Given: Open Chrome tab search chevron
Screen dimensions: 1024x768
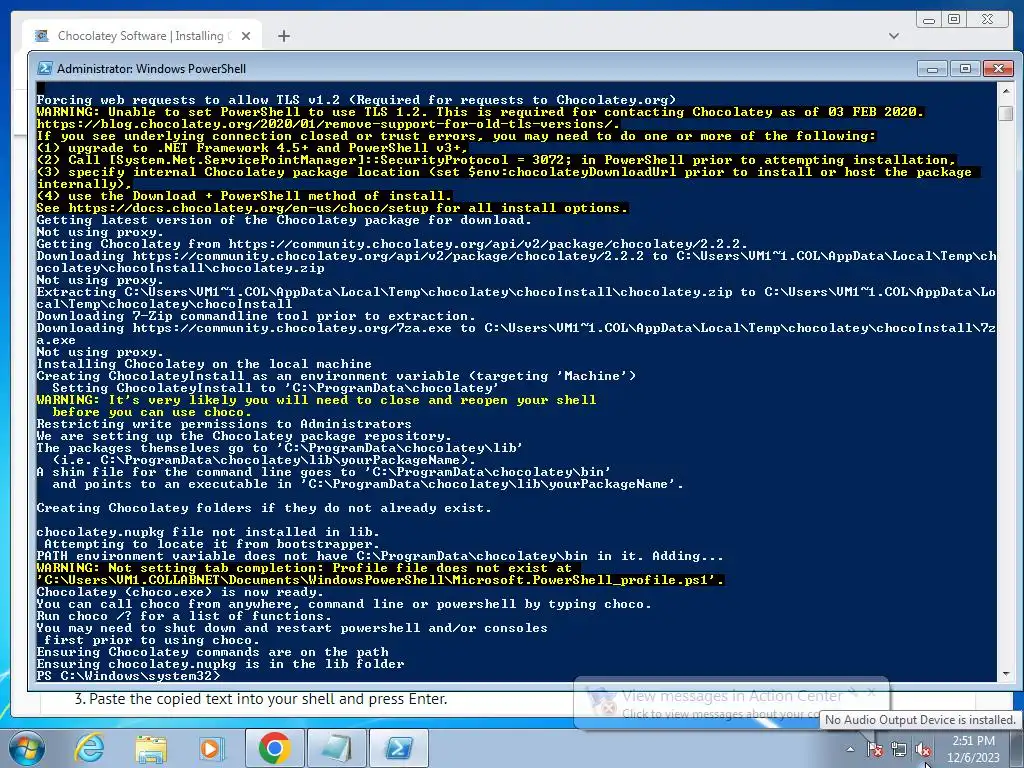Looking at the screenshot, I should [x=893, y=36].
